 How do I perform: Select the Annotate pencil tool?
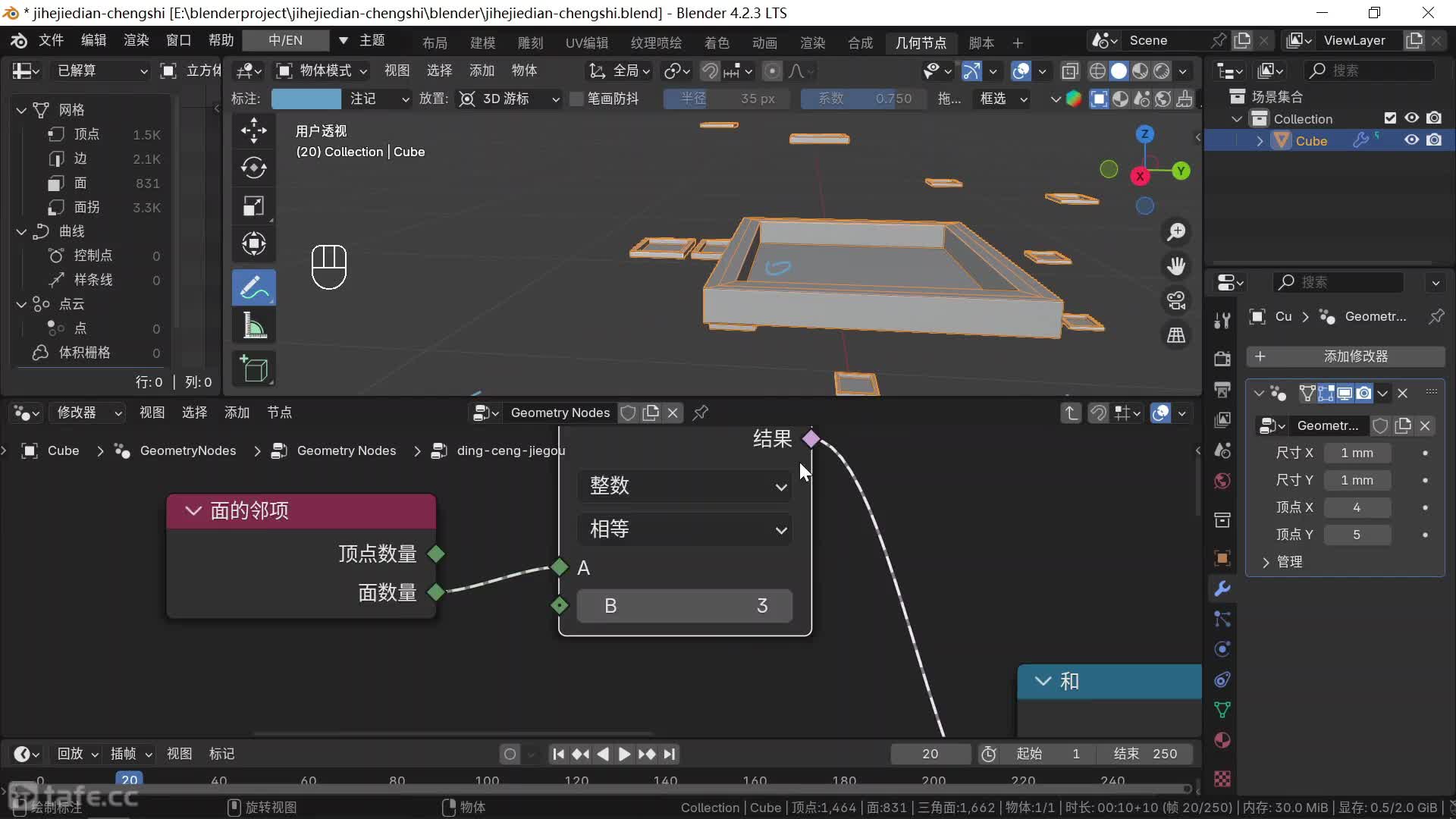coord(253,287)
